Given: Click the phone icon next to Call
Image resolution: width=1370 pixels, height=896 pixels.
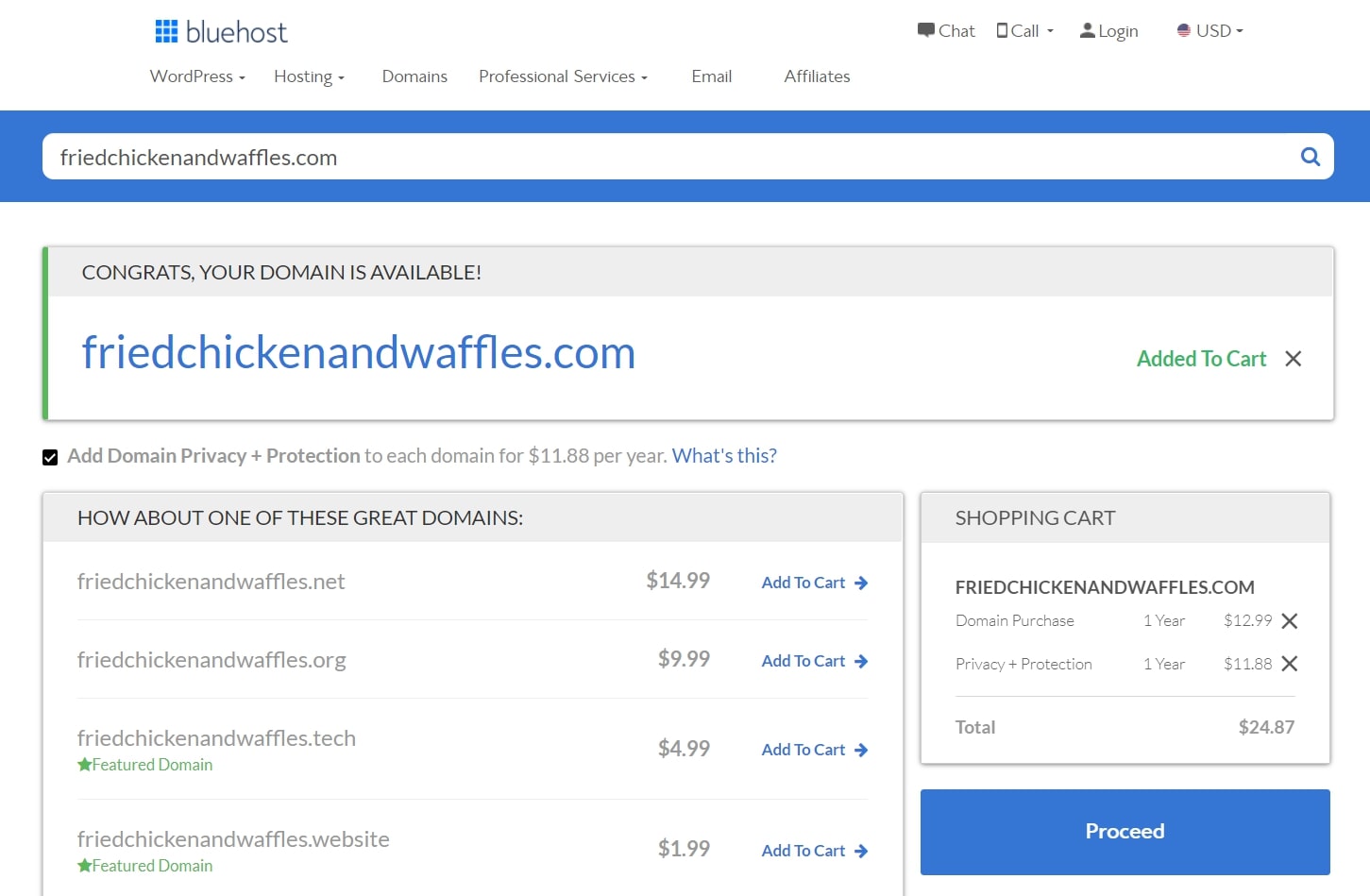Looking at the screenshot, I should [1002, 30].
